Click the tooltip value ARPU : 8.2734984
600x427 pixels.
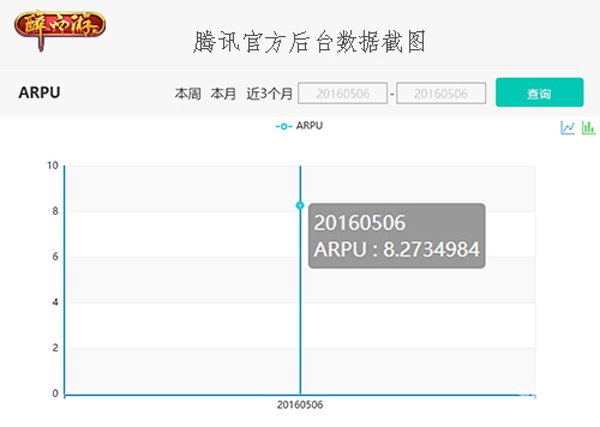tap(396, 249)
